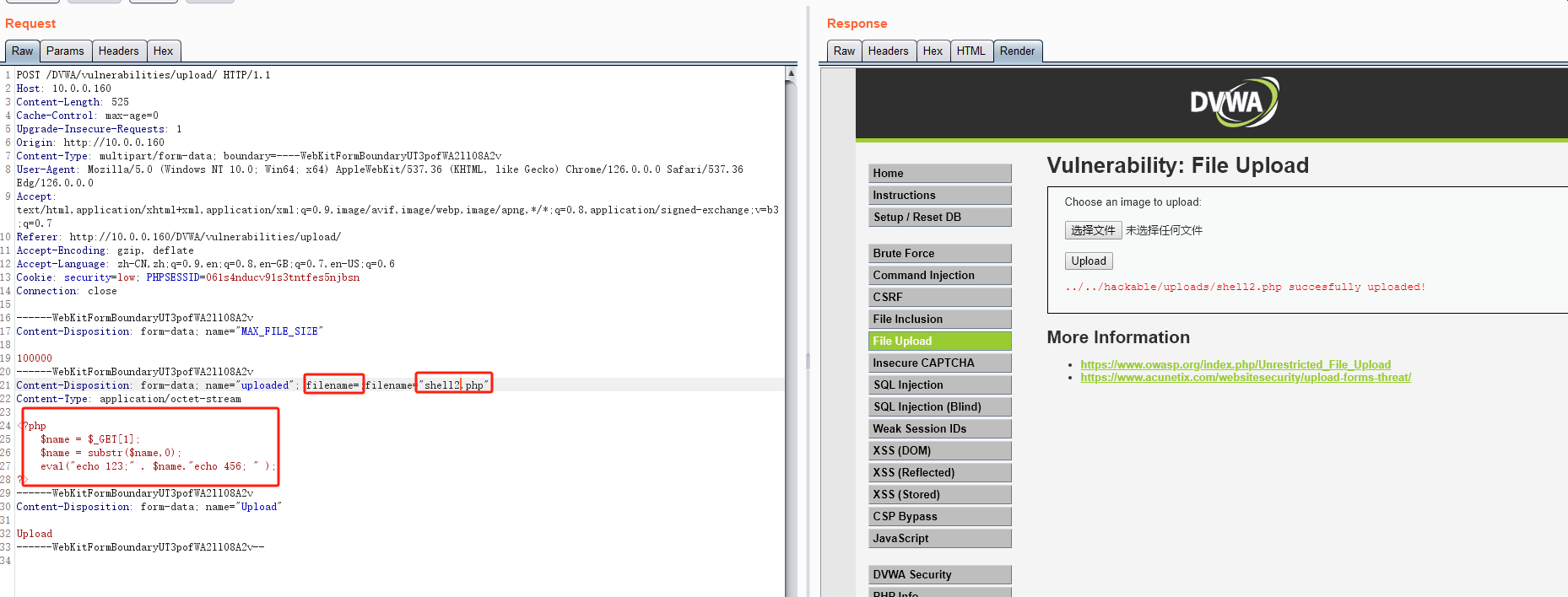Open the XSS (Stored) page

click(939, 494)
